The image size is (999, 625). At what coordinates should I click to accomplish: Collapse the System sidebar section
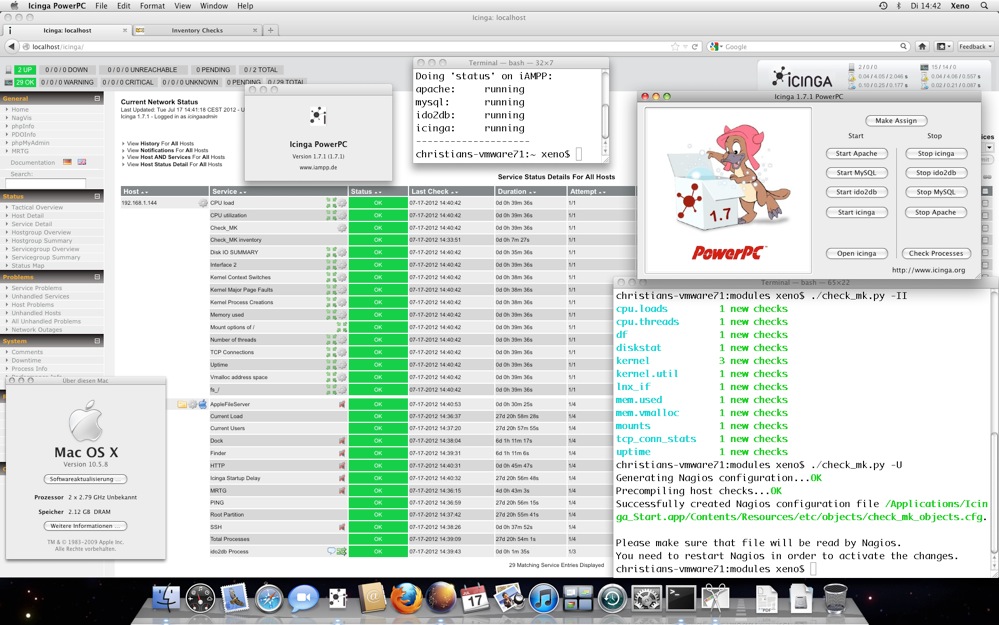click(x=97, y=341)
